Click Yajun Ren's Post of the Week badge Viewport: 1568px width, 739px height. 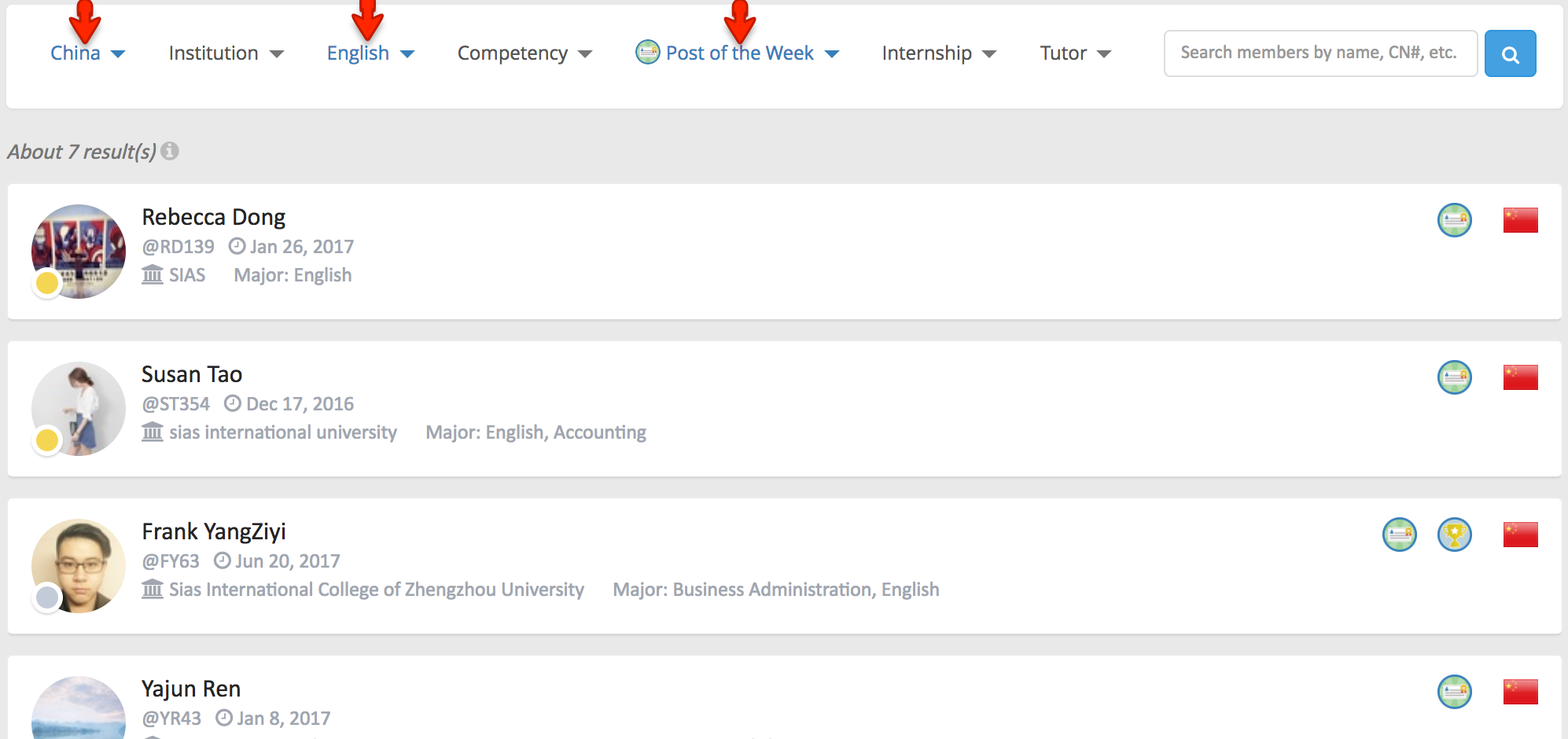[1455, 692]
